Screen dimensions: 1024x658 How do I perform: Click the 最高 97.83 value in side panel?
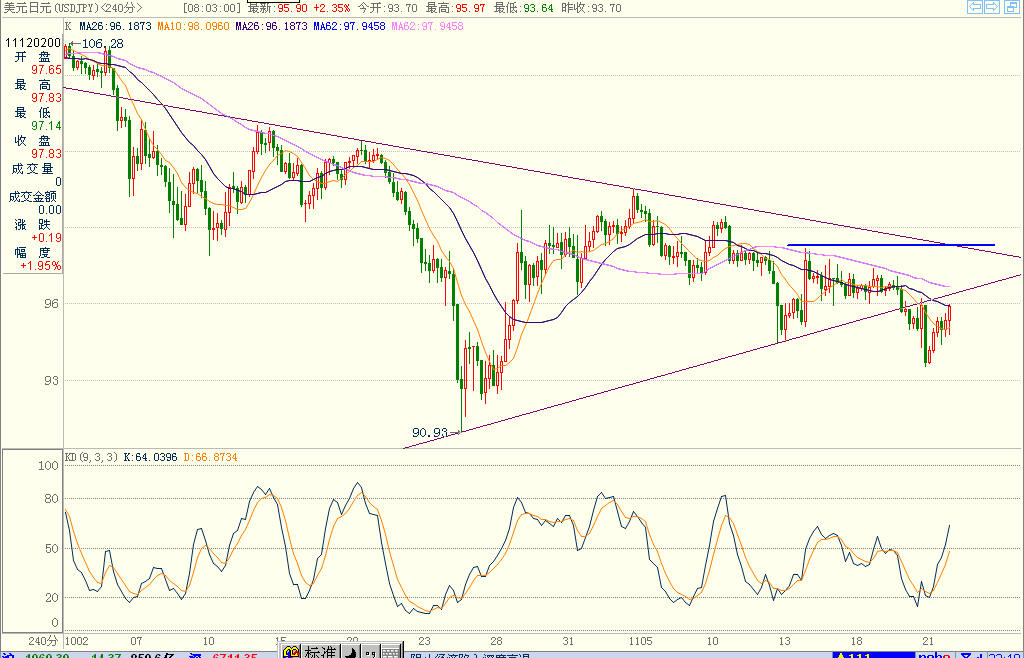(x=46, y=98)
